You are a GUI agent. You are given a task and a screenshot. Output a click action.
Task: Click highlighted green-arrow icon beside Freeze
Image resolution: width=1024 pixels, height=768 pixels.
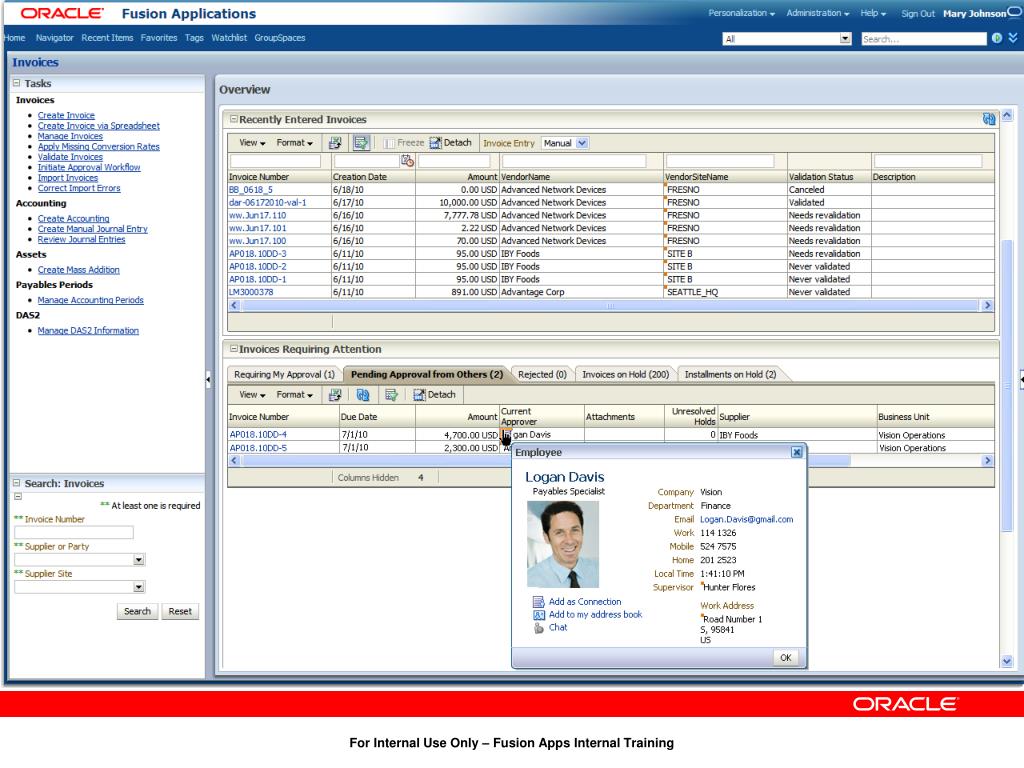click(361, 143)
